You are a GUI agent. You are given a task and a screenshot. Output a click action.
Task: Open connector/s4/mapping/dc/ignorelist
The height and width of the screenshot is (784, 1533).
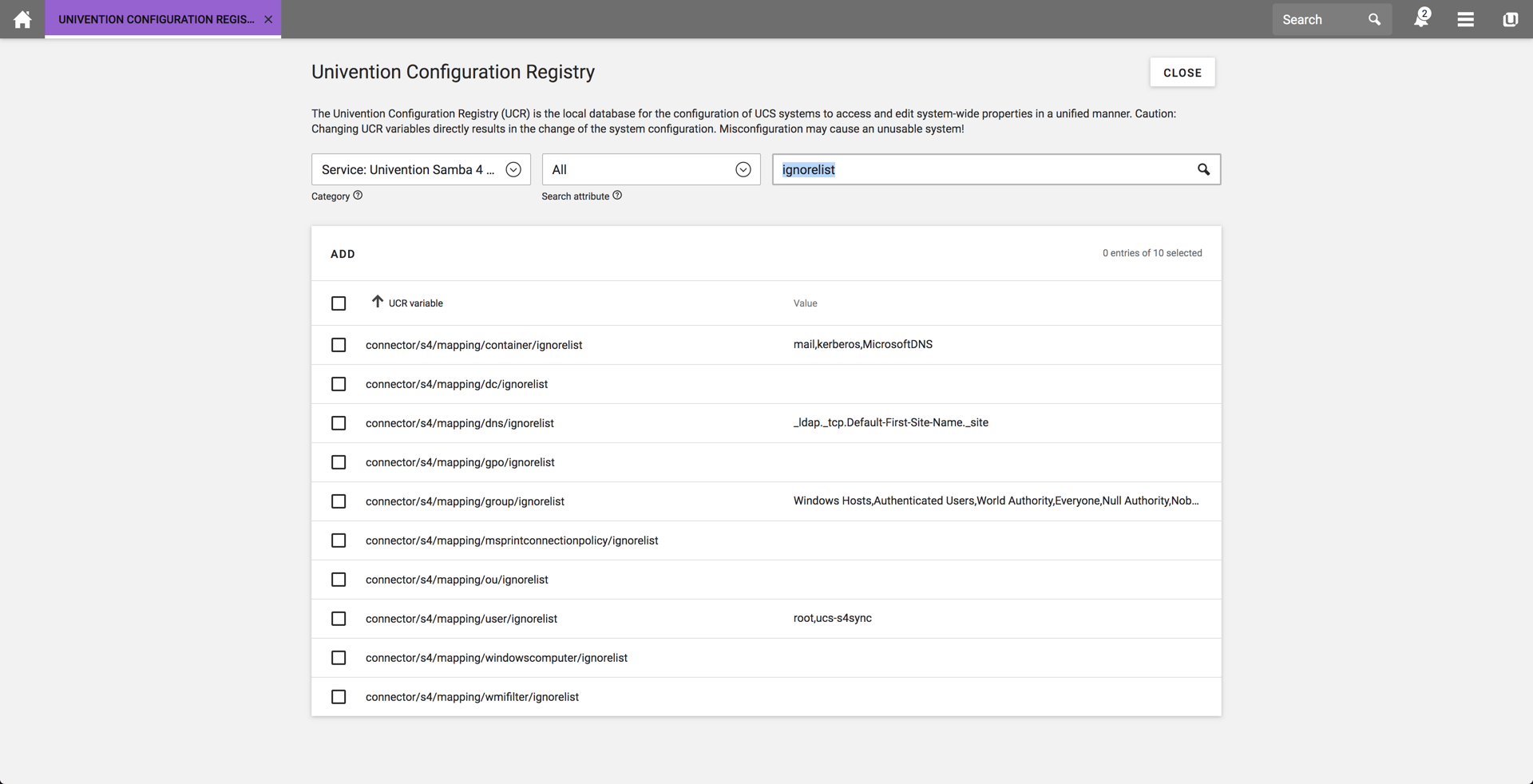[457, 384]
